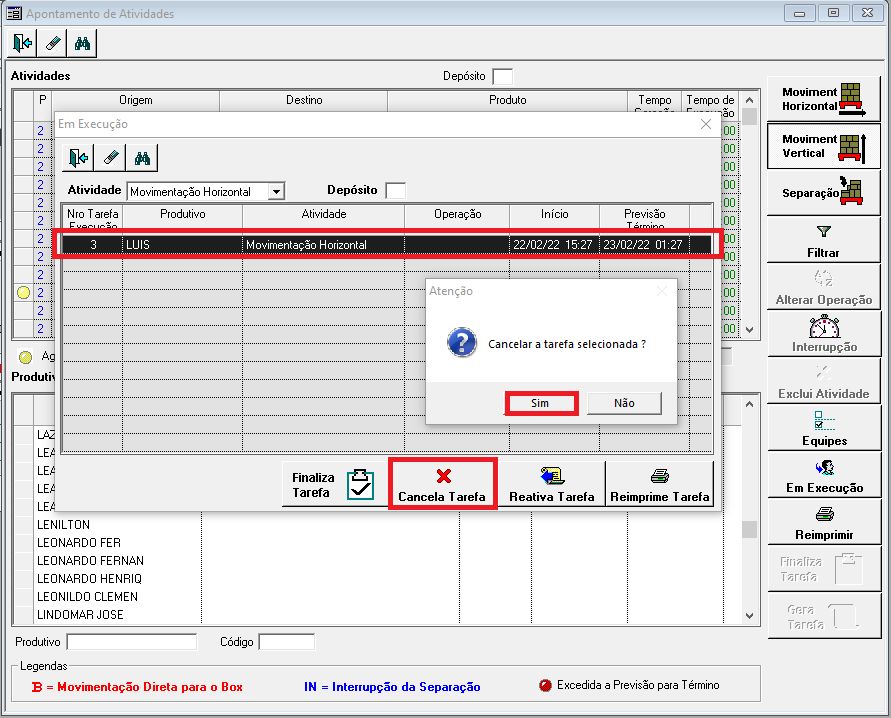Viewport: 891px width, 718px height.
Task: Select LEONARDO HENRIQ in the list
Action: (x=89, y=579)
